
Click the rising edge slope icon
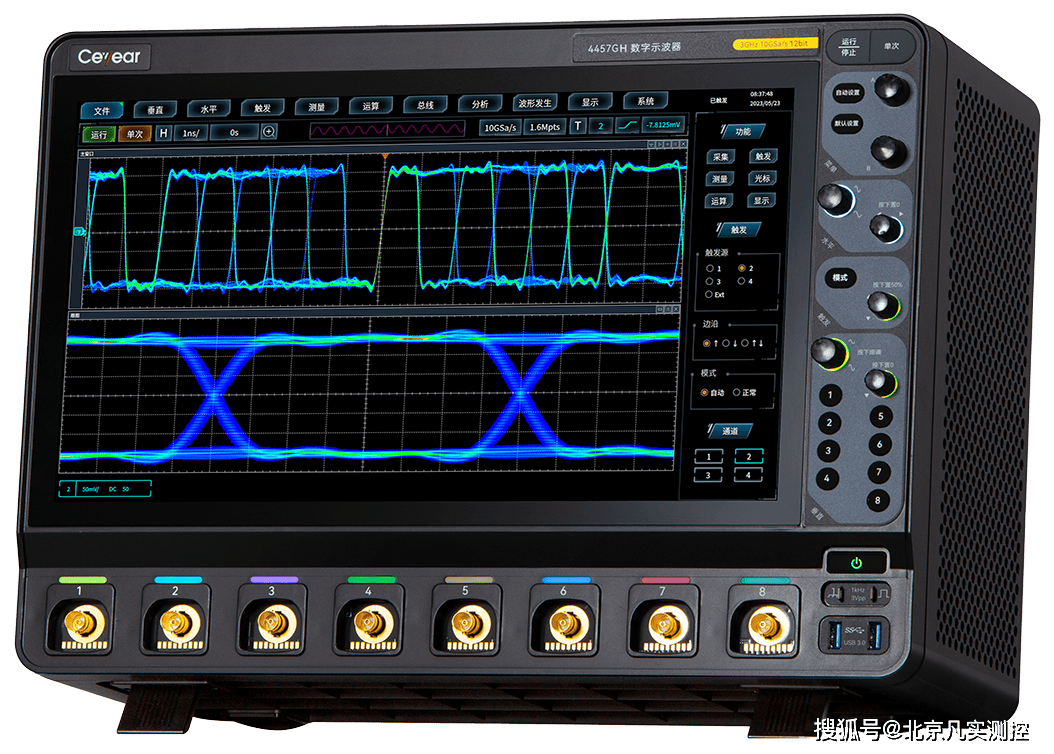tap(627, 126)
